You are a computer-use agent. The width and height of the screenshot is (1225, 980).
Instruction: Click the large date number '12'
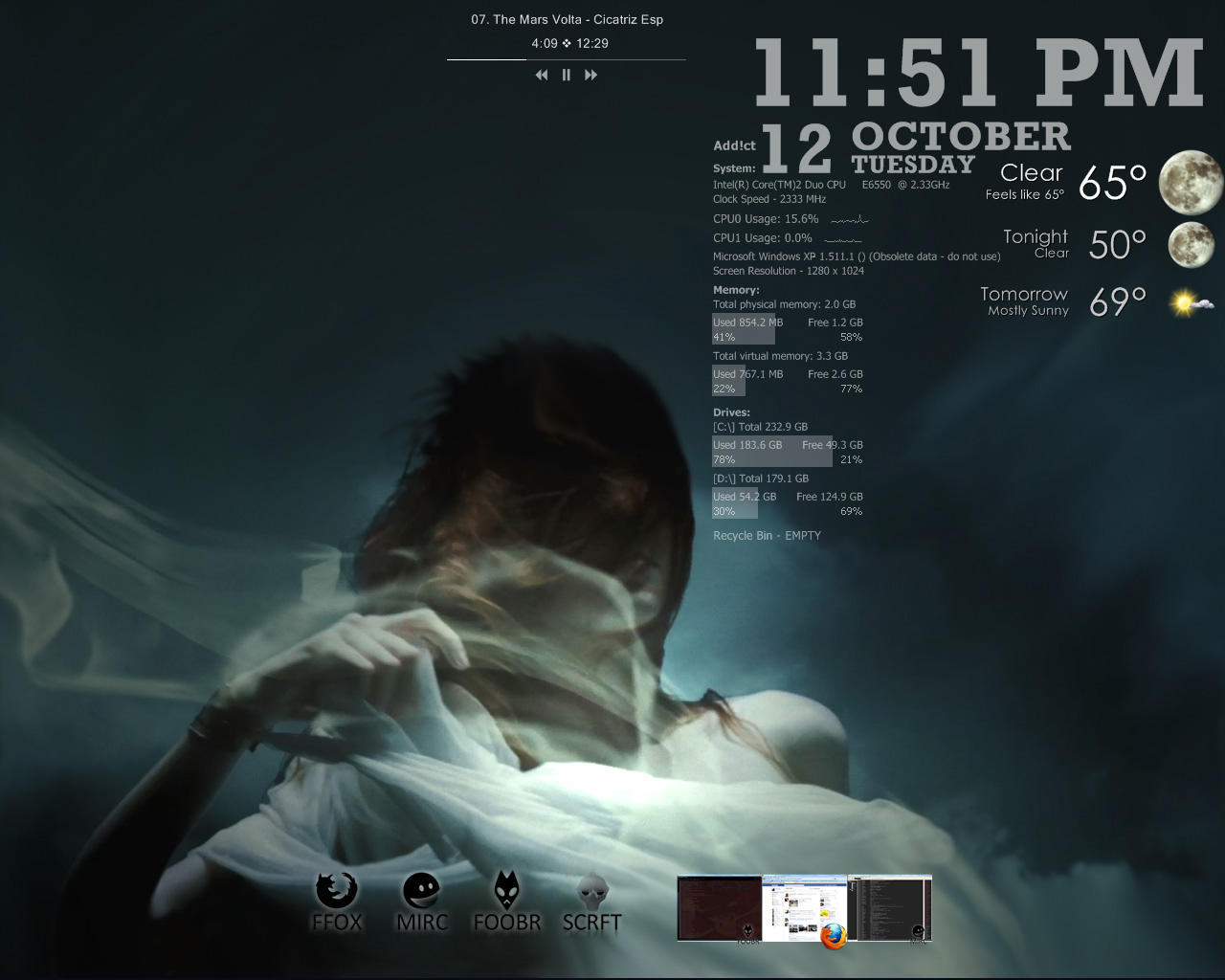point(797,149)
